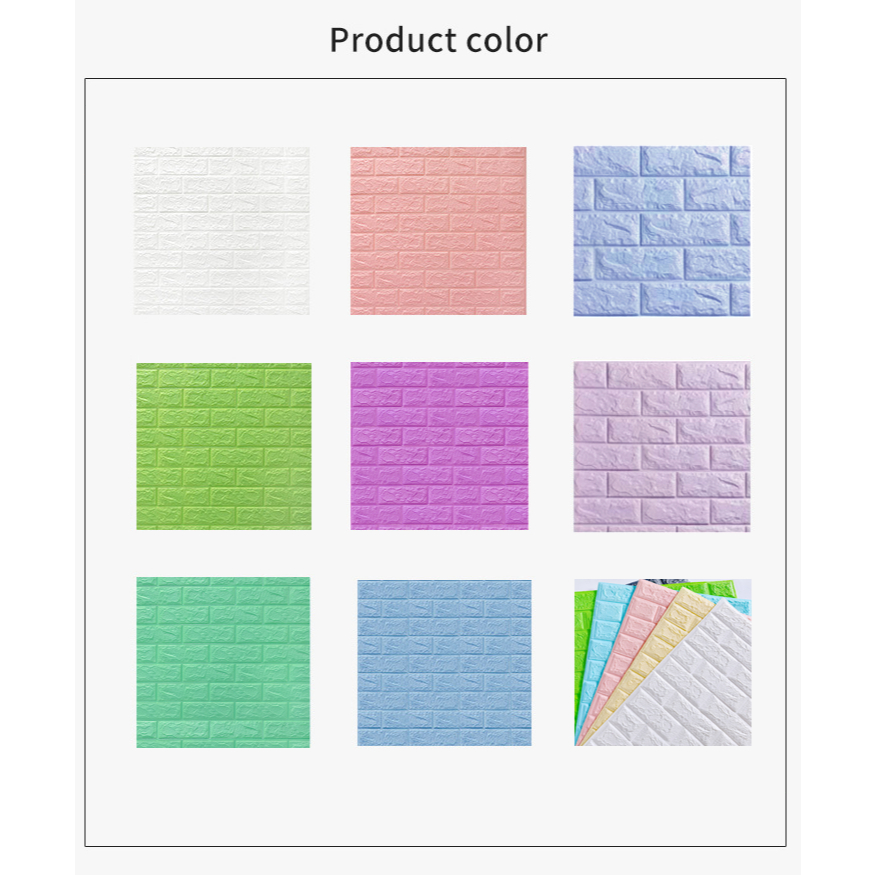Pick the lime green brick swatch
This screenshot has width=875, height=875.
click(224, 446)
